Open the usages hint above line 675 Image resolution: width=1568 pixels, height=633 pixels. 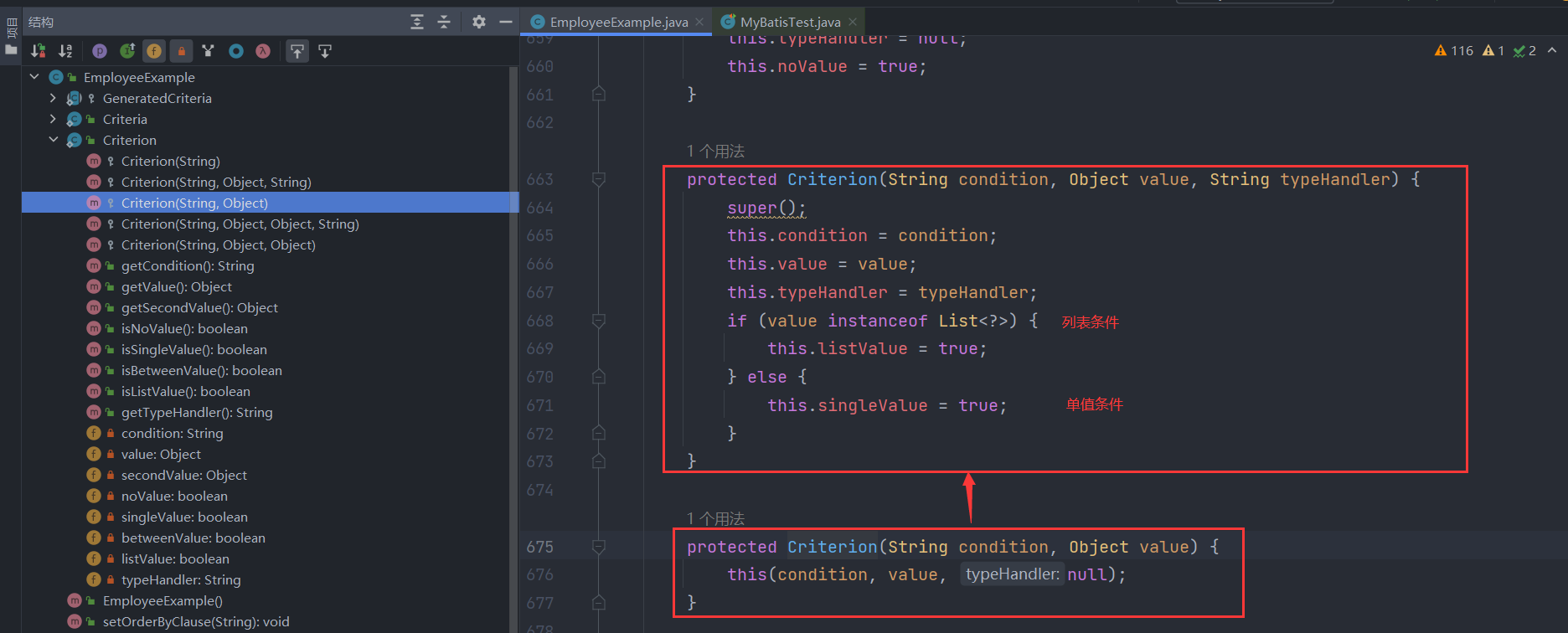click(715, 519)
